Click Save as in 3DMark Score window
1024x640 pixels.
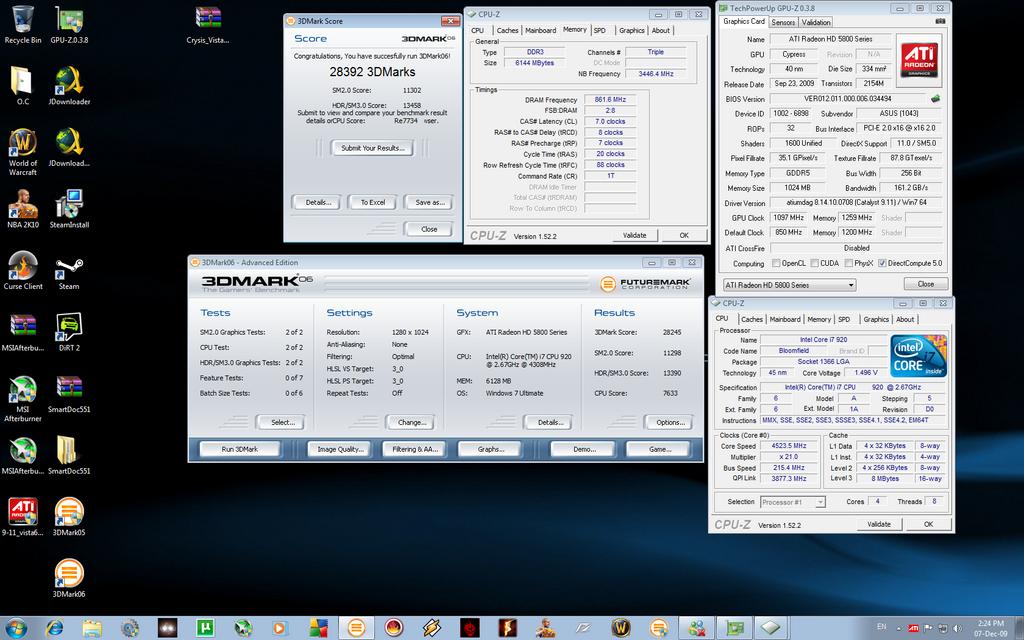tap(429, 202)
